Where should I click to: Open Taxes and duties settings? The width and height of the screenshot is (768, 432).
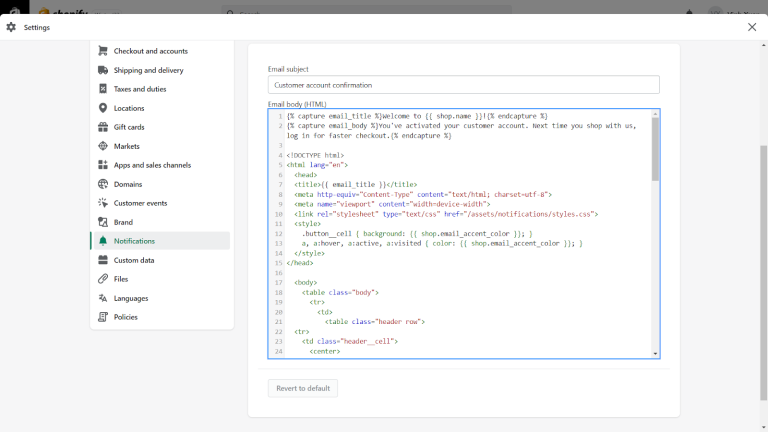pyautogui.click(x=140, y=89)
